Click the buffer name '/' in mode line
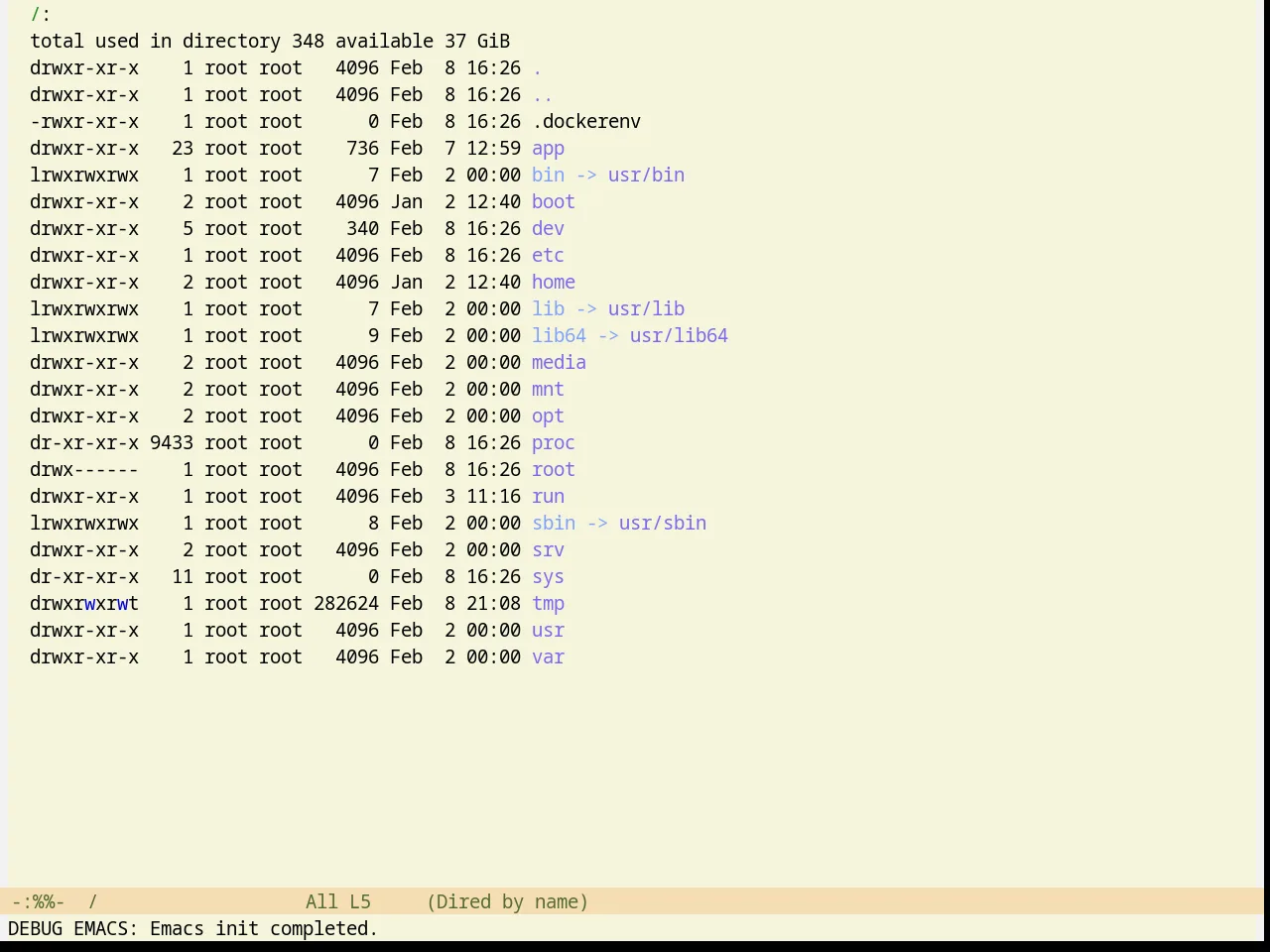Image resolution: width=1270 pixels, height=952 pixels. [92, 901]
